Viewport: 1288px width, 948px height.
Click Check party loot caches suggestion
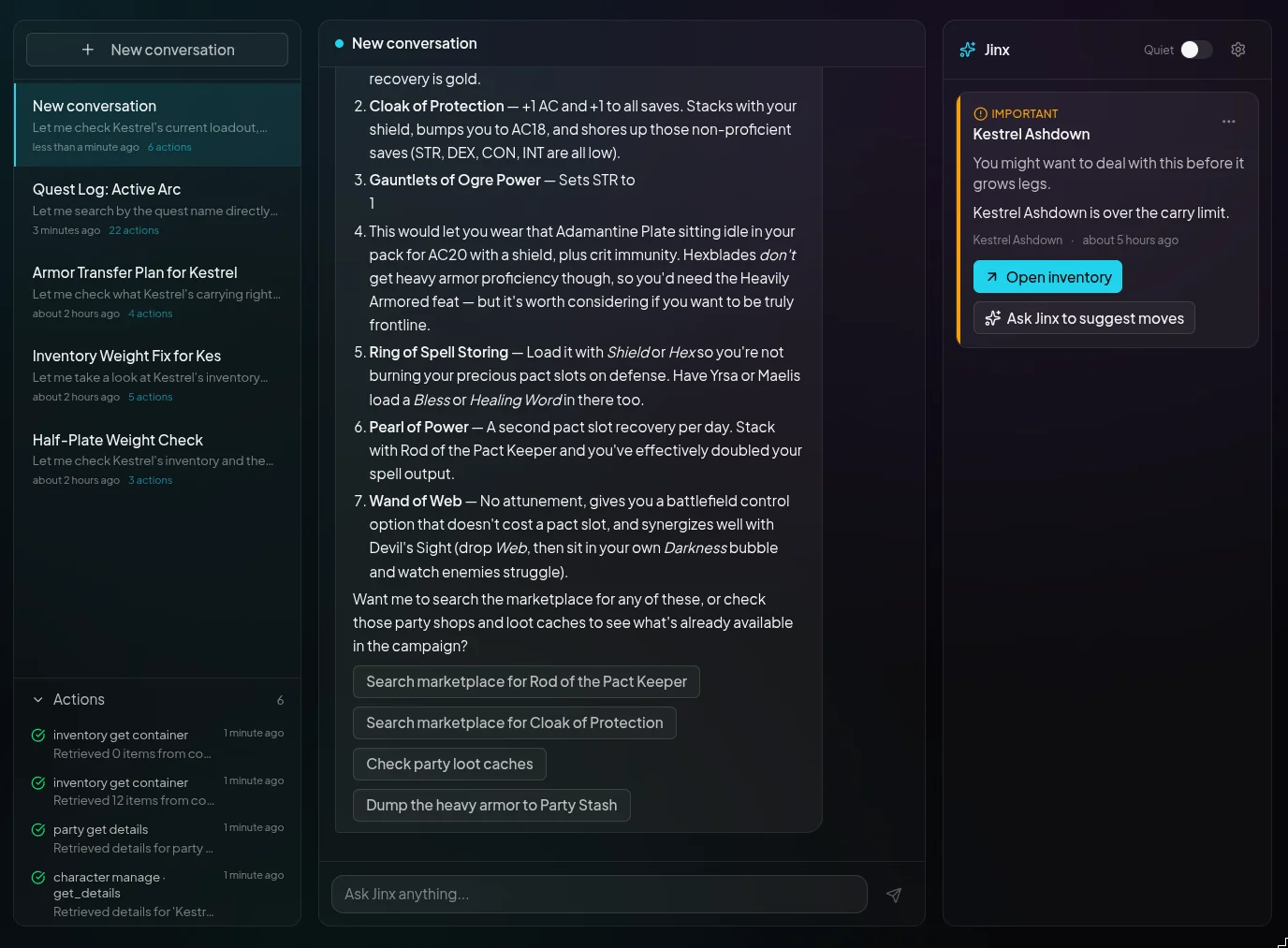coord(449,764)
